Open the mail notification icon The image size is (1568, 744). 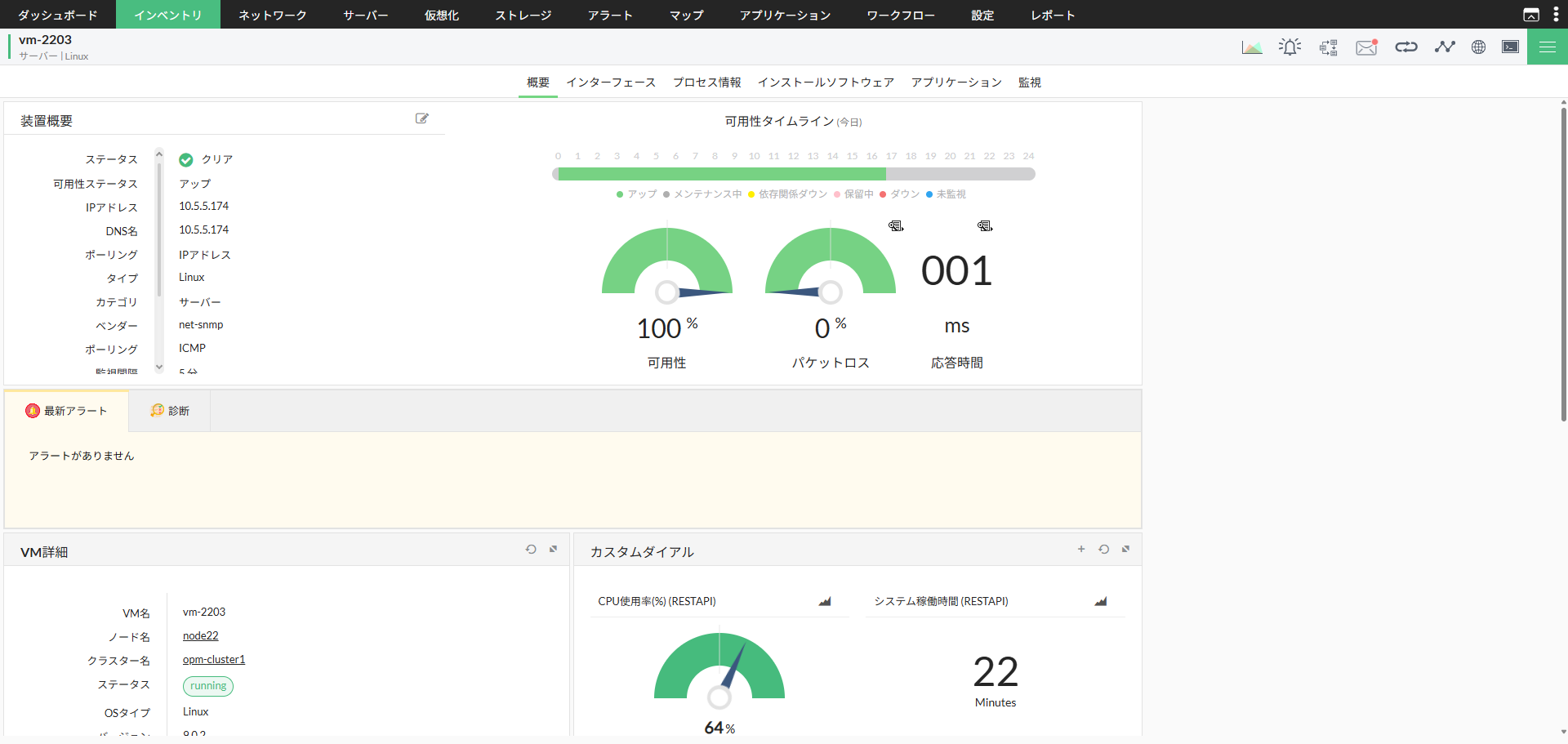pos(1367,47)
